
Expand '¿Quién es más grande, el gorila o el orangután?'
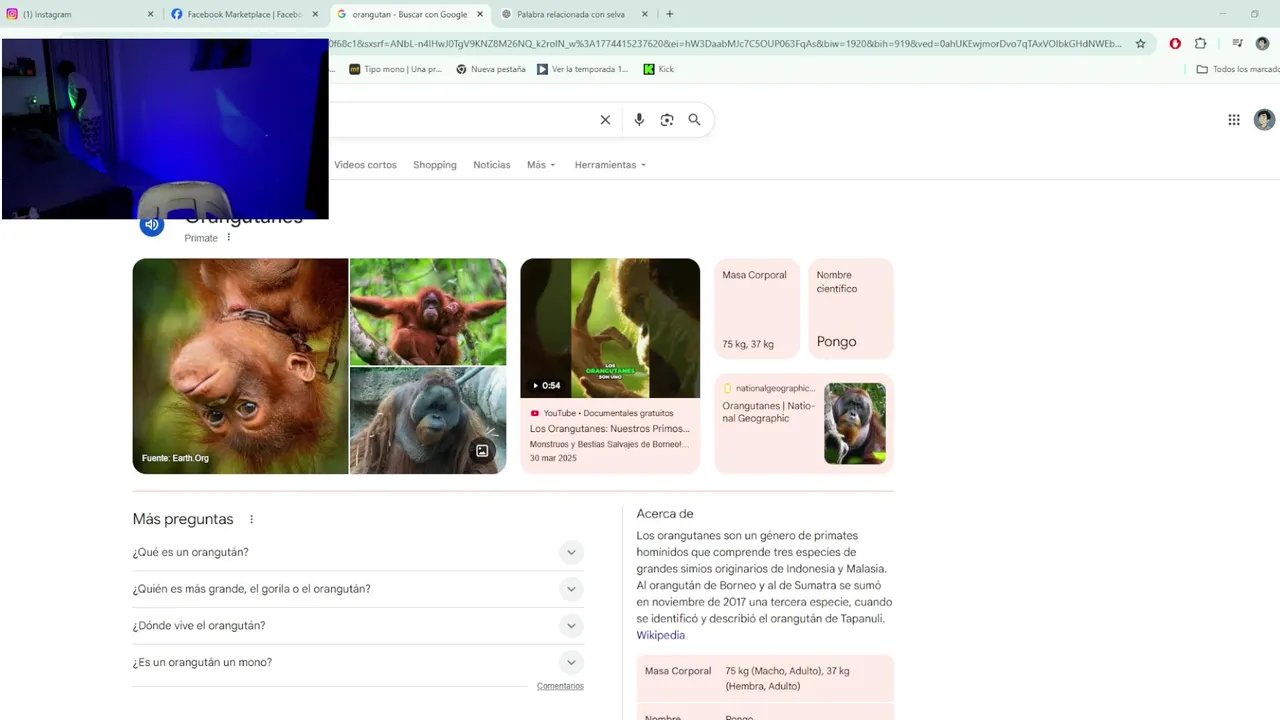[x=358, y=589]
